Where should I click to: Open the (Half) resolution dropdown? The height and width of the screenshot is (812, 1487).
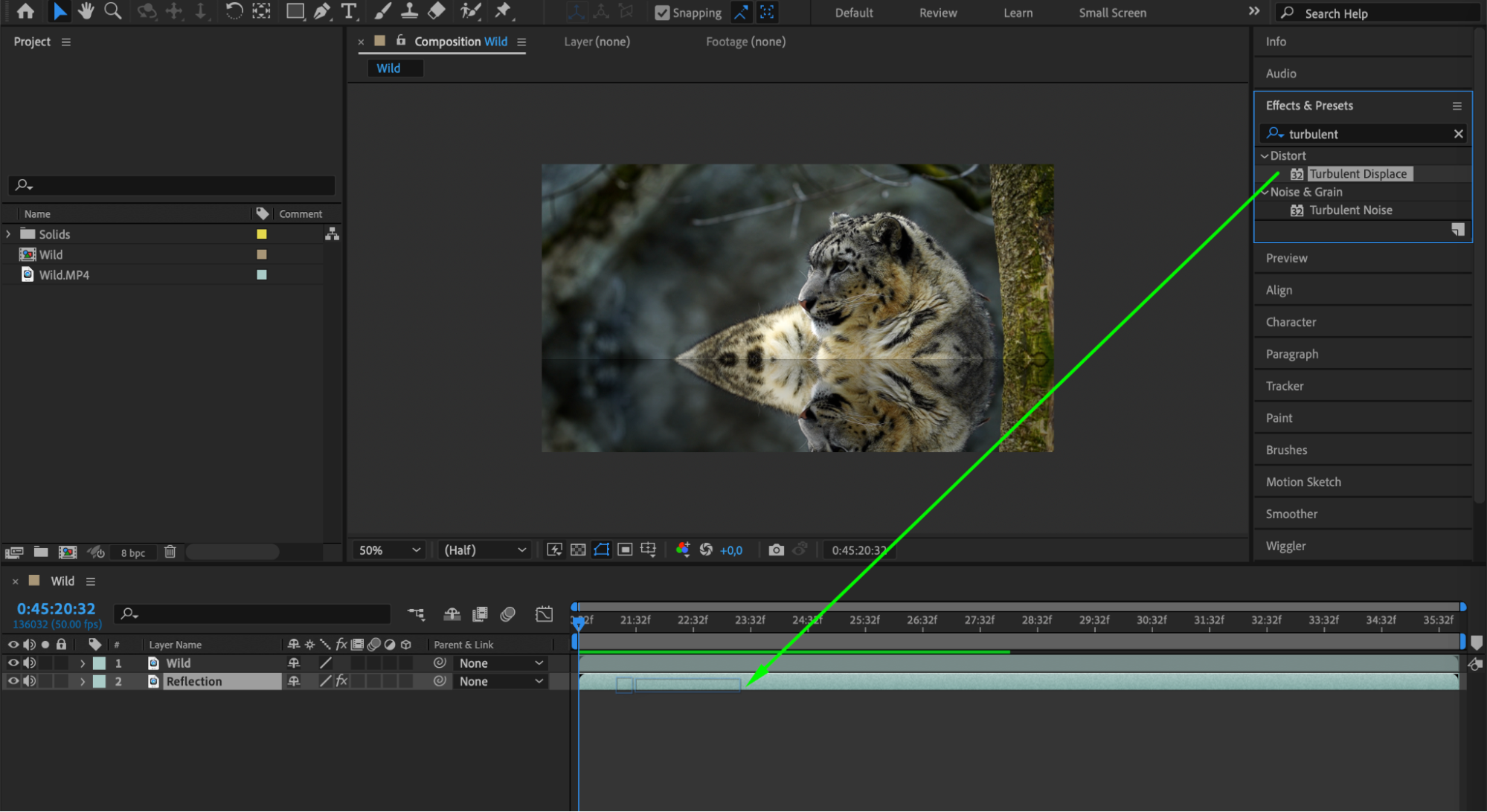click(484, 550)
